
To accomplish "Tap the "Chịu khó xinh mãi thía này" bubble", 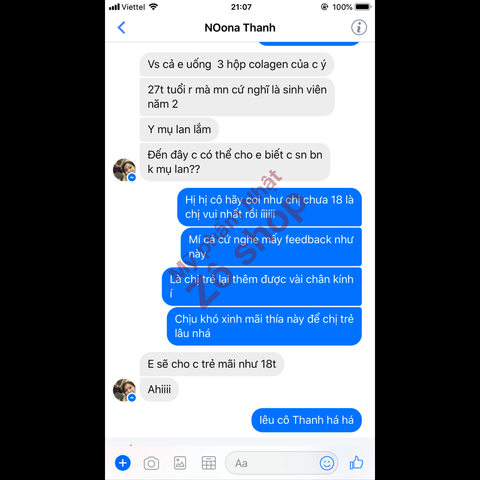I will click(x=264, y=326).
